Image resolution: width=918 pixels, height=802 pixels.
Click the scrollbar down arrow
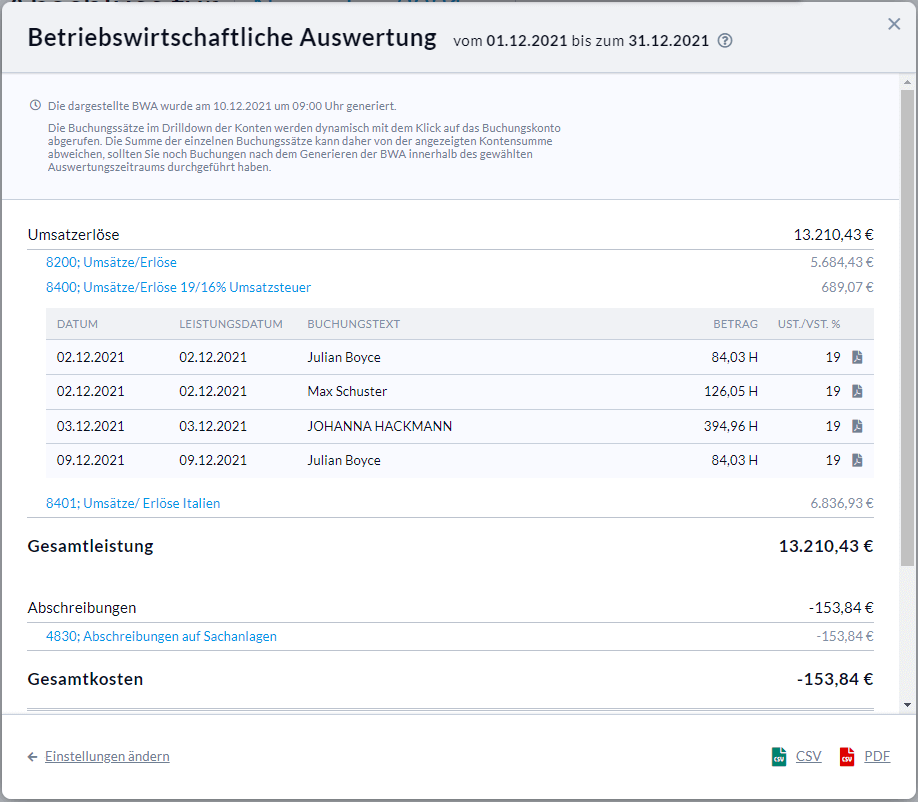click(x=907, y=704)
